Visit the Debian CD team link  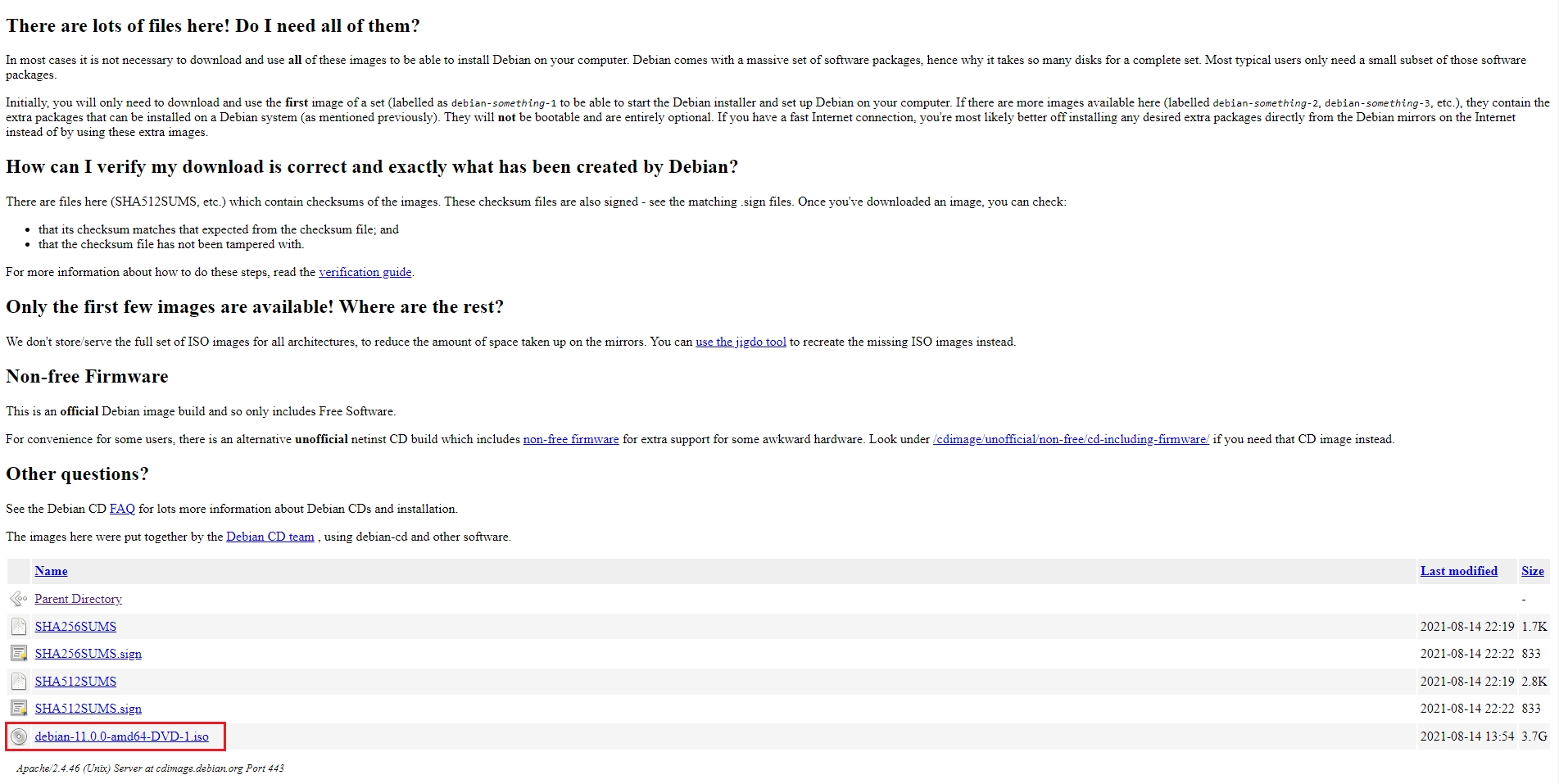pos(270,537)
